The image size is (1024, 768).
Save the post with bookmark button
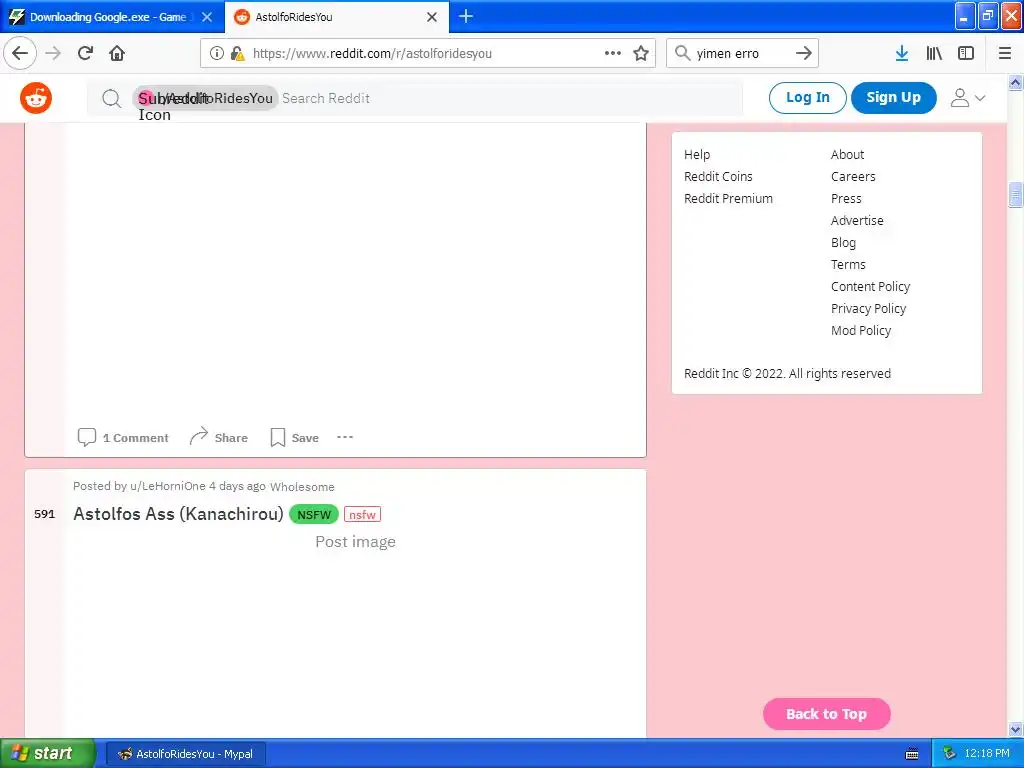[295, 438]
